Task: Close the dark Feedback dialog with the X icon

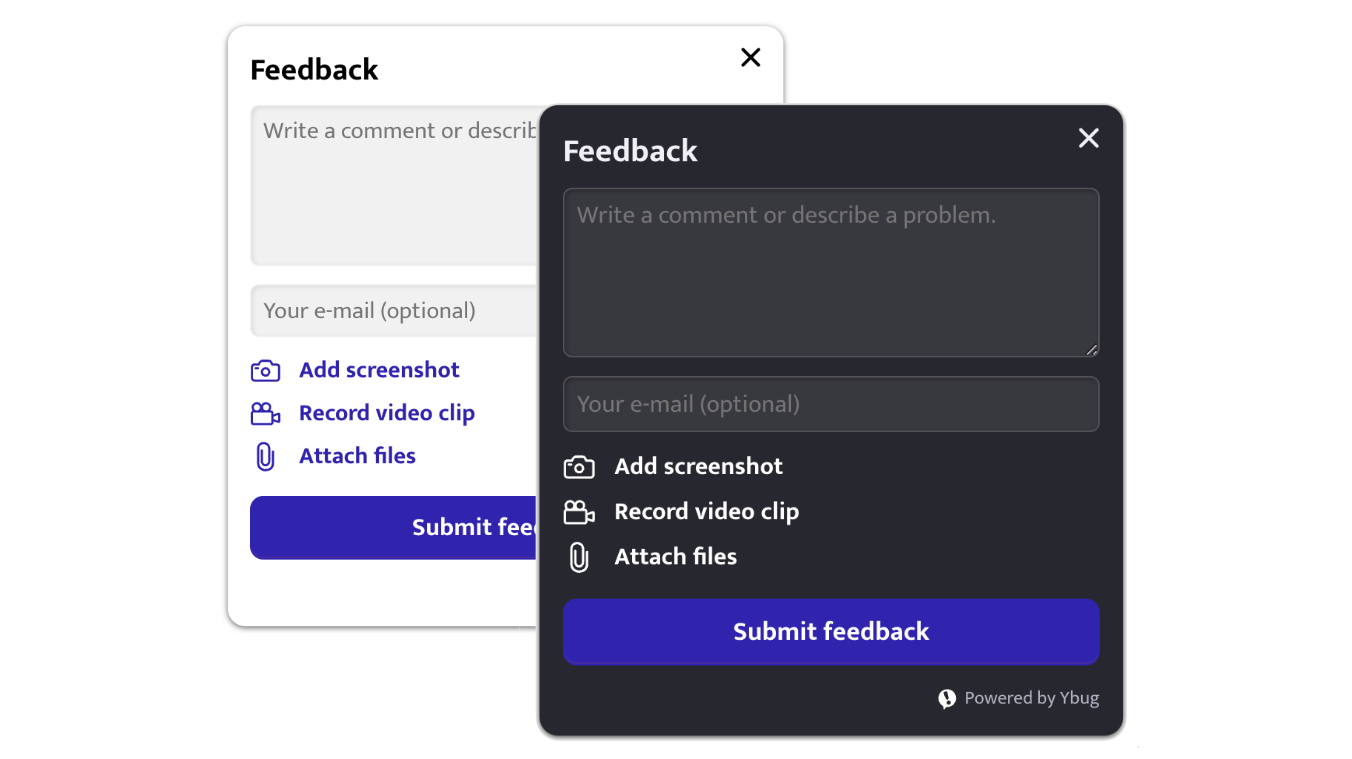Action: (x=1088, y=138)
